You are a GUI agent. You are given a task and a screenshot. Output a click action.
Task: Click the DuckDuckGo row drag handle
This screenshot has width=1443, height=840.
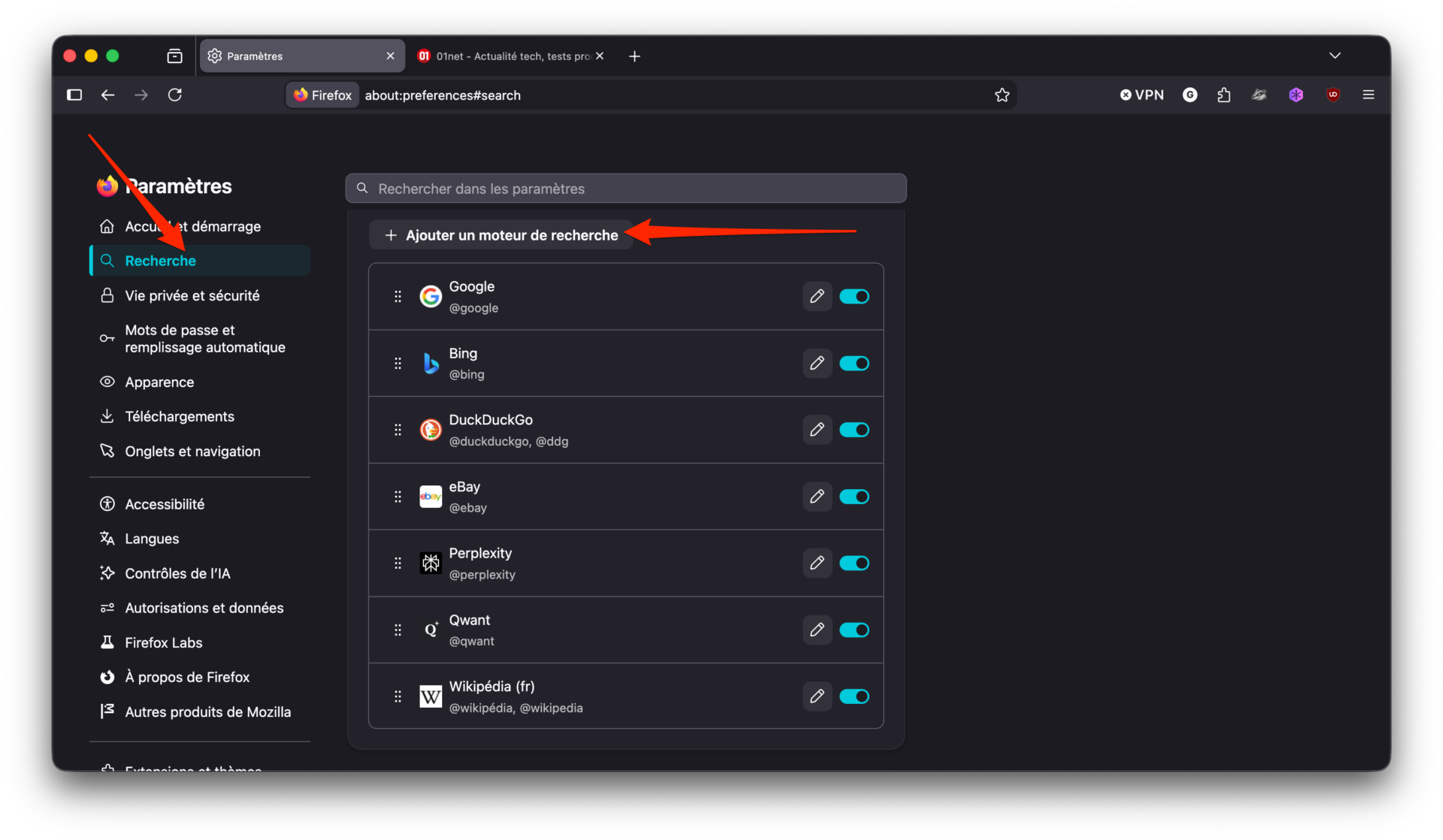click(398, 430)
